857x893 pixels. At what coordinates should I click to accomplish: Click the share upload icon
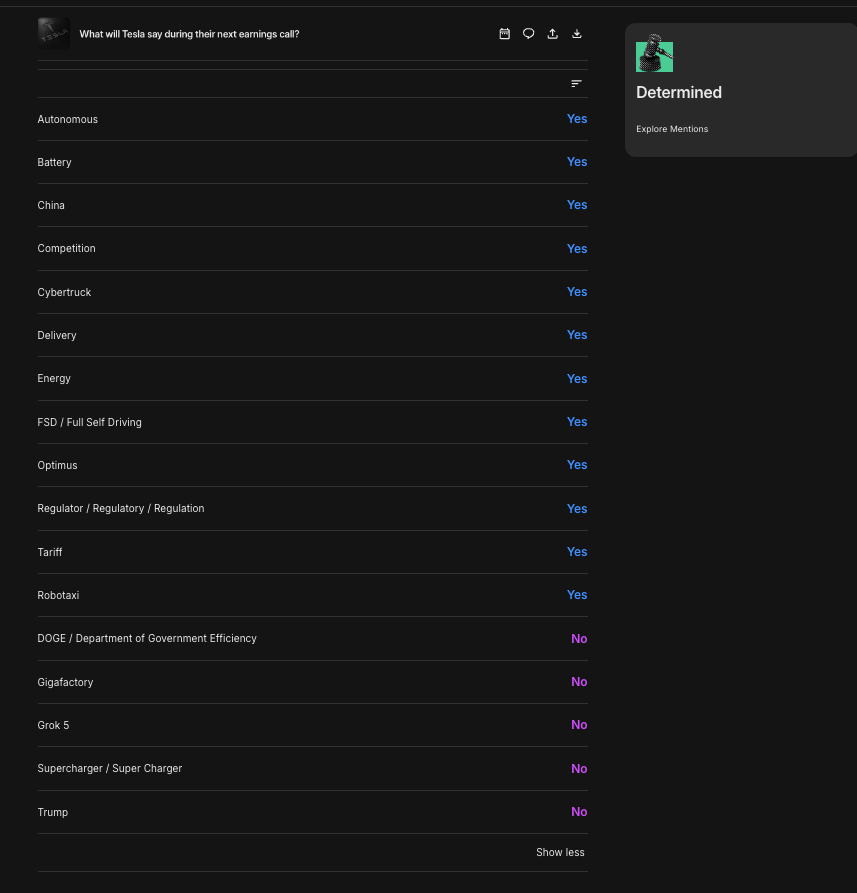pos(552,34)
